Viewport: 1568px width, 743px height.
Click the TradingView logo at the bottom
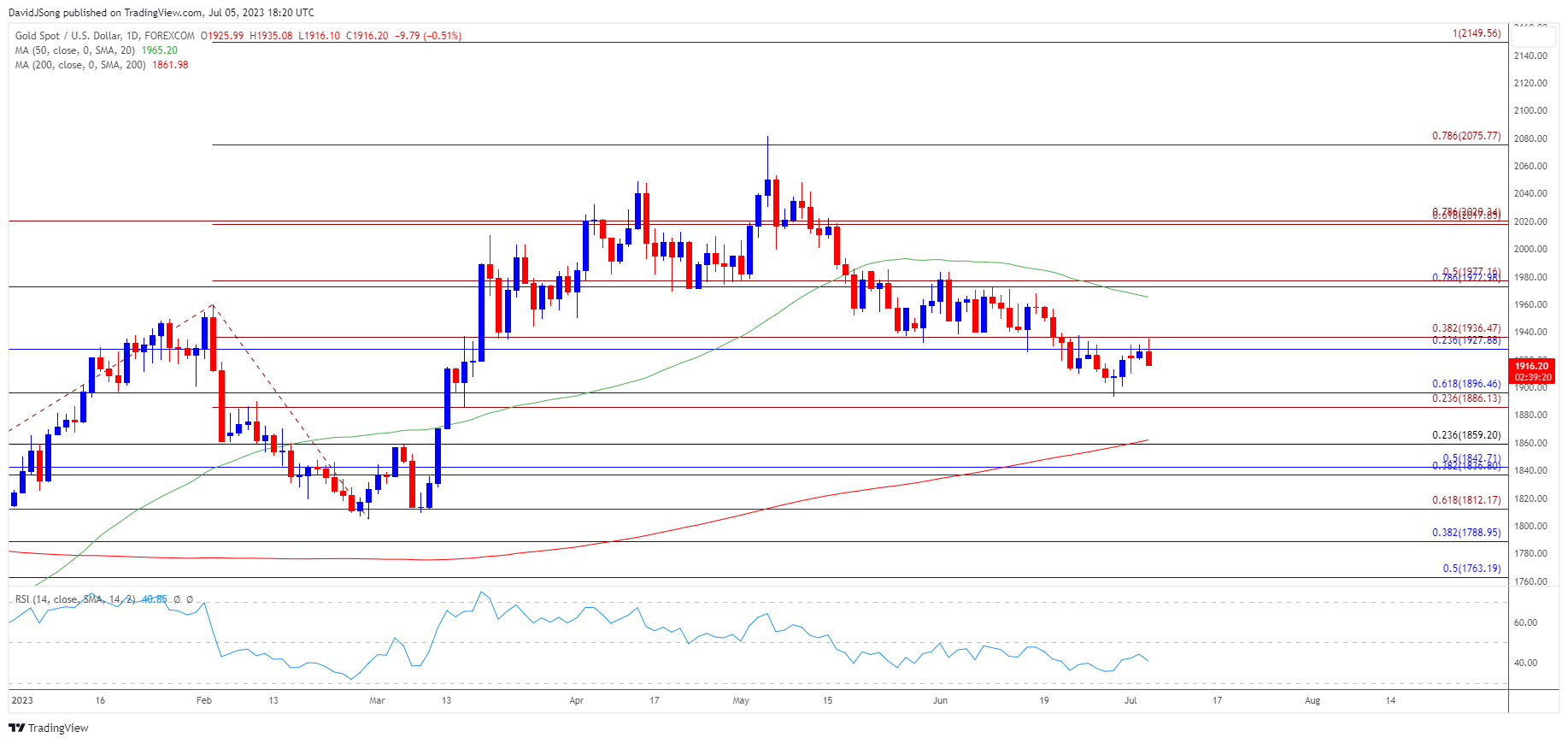pos(49,728)
